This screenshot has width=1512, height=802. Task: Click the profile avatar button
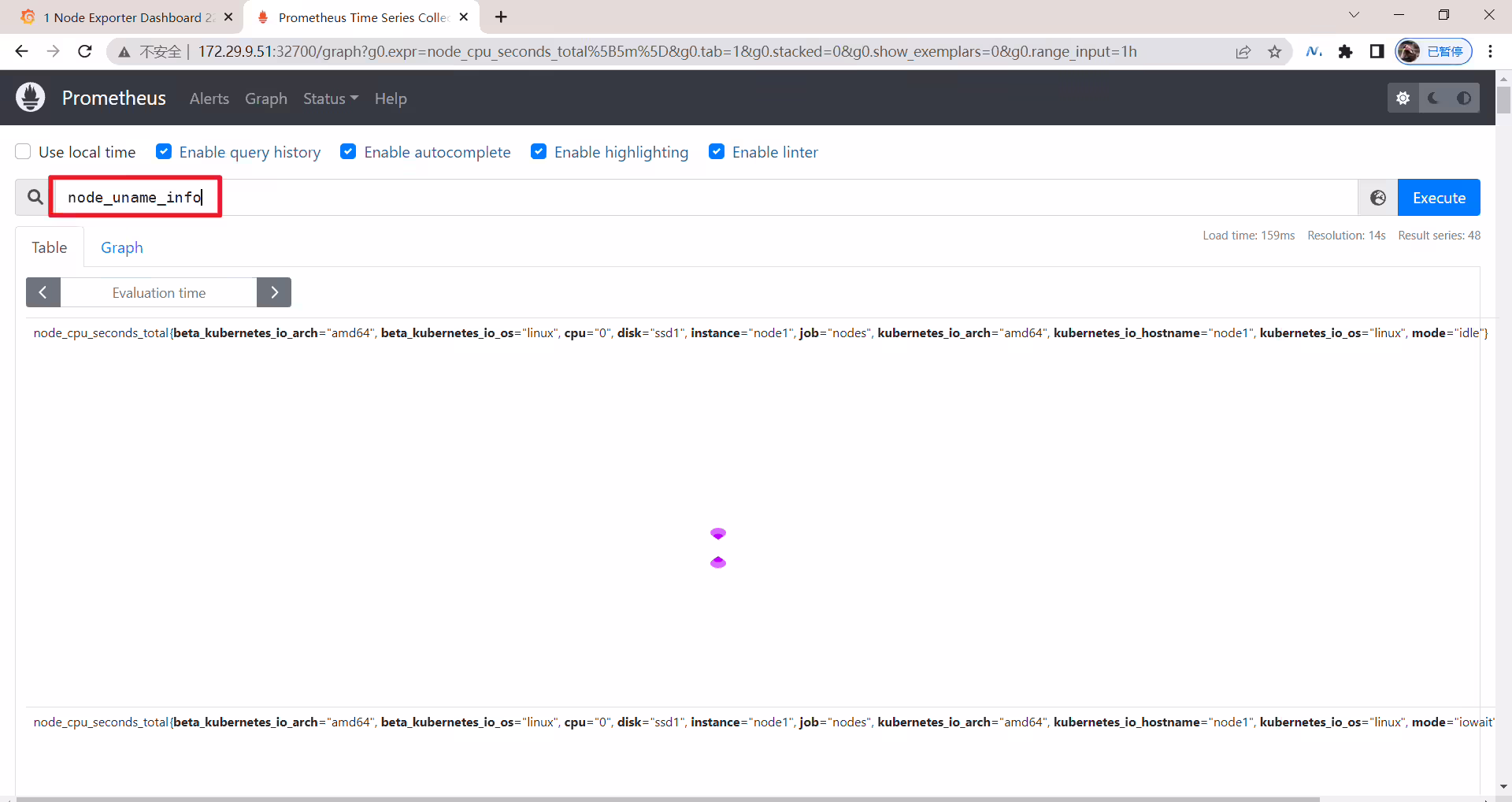pyautogui.click(x=1433, y=52)
